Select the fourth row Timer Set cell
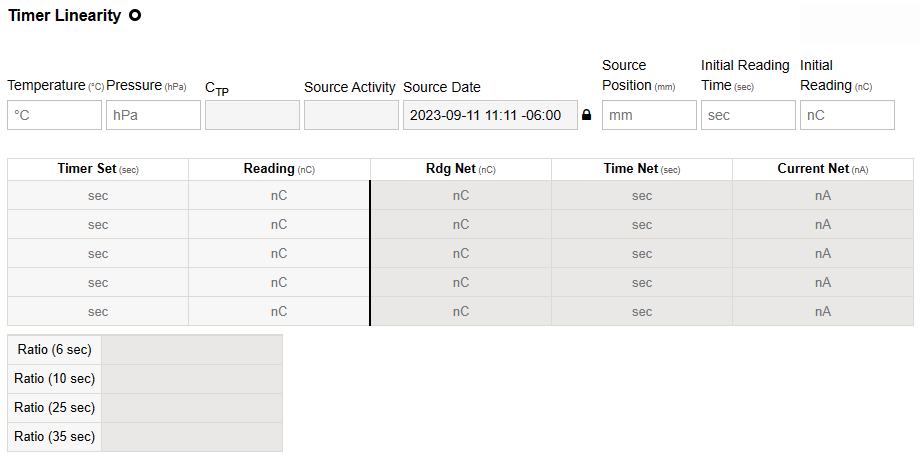The image size is (920, 460). pyautogui.click(x=98, y=283)
